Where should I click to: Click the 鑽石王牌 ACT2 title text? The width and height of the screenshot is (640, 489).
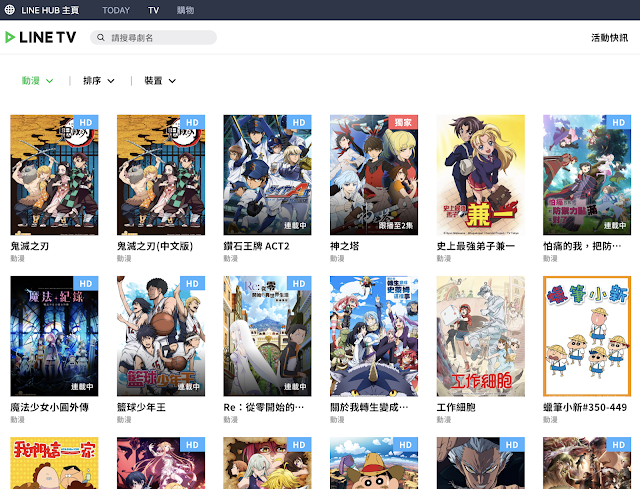tap(256, 246)
